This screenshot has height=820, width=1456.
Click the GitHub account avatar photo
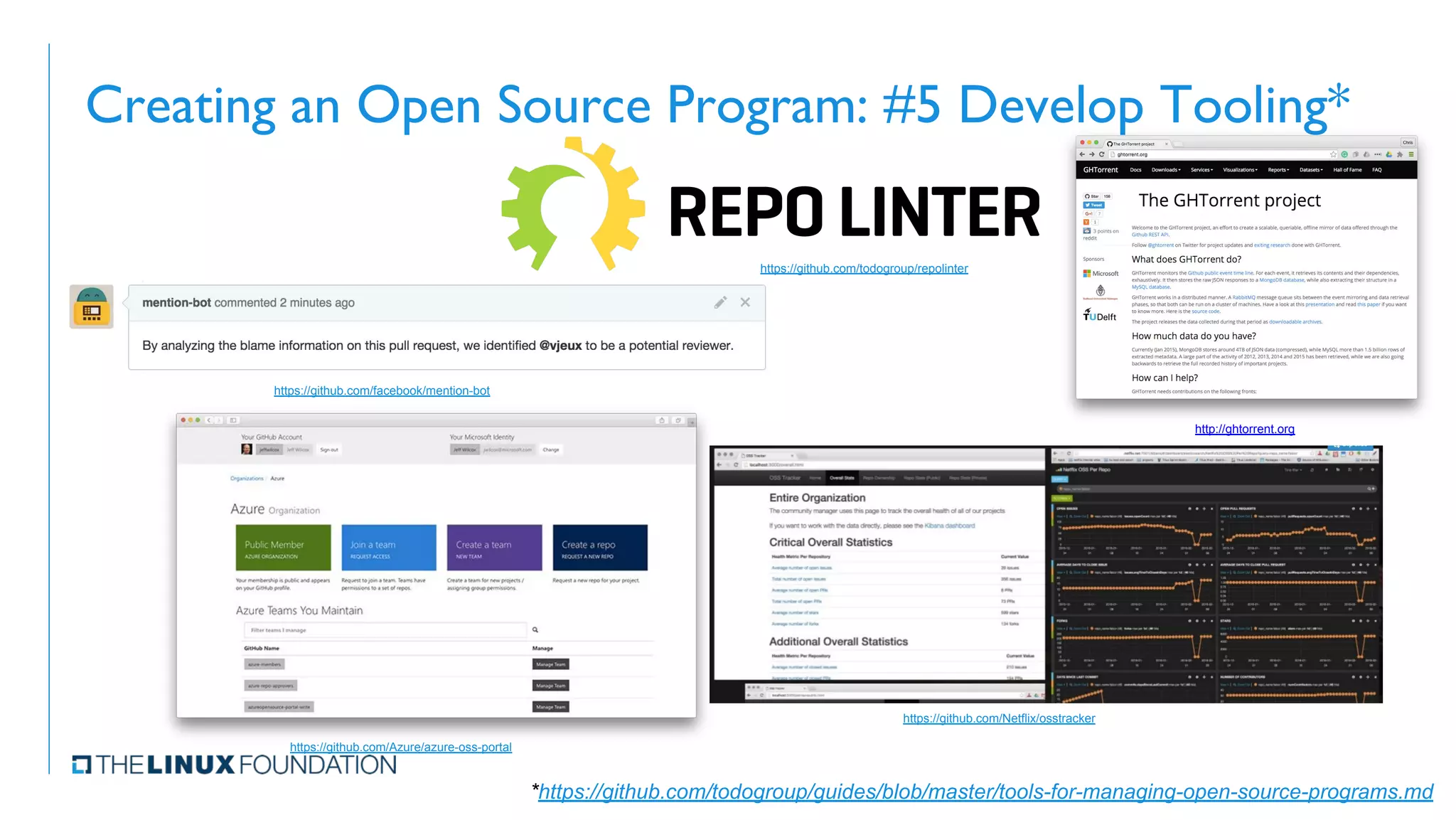pyautogui.click(x=247, y=449)
